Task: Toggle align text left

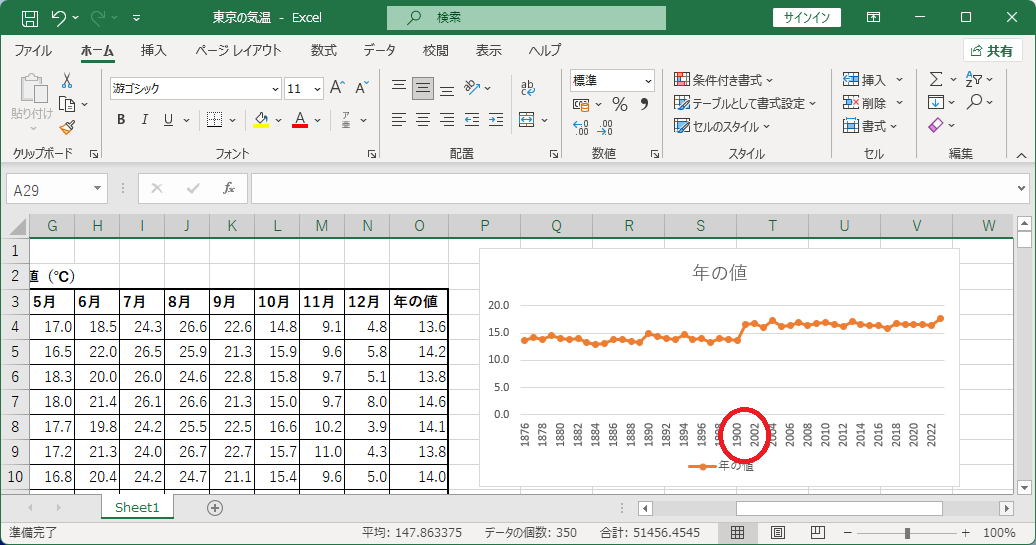Action: [x=398, y=120]
